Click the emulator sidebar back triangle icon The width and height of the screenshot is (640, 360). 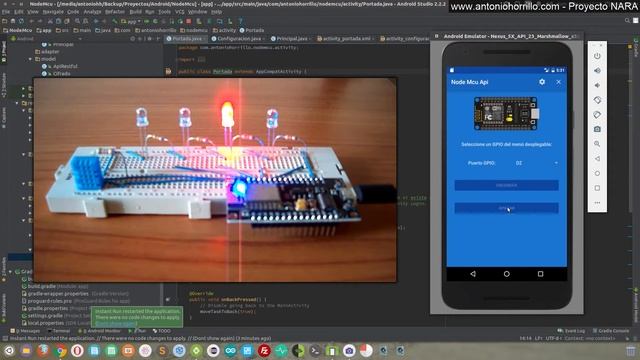click(x=597, y=158)
